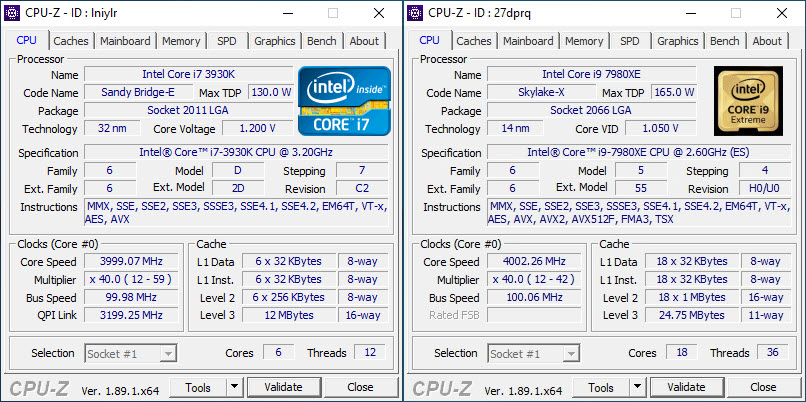Screen dimensions: 806x402
Task: Click the Socket 2066 LGA package value
Action: [592, 110]
